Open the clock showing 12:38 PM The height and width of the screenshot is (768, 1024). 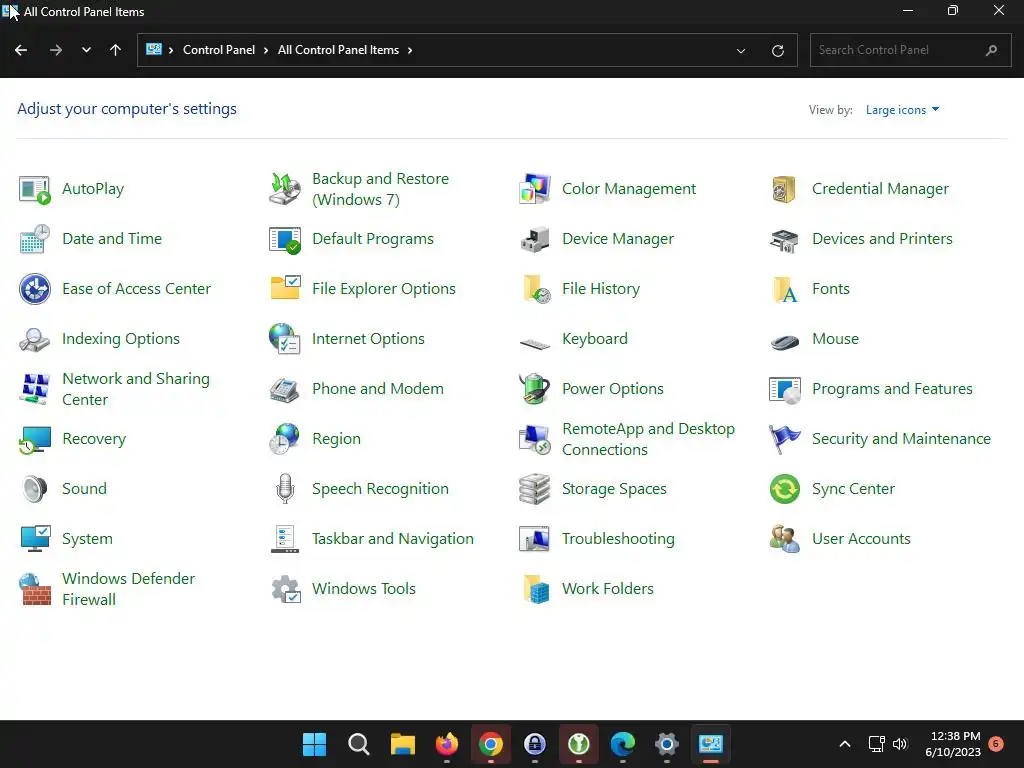[953, 744]
